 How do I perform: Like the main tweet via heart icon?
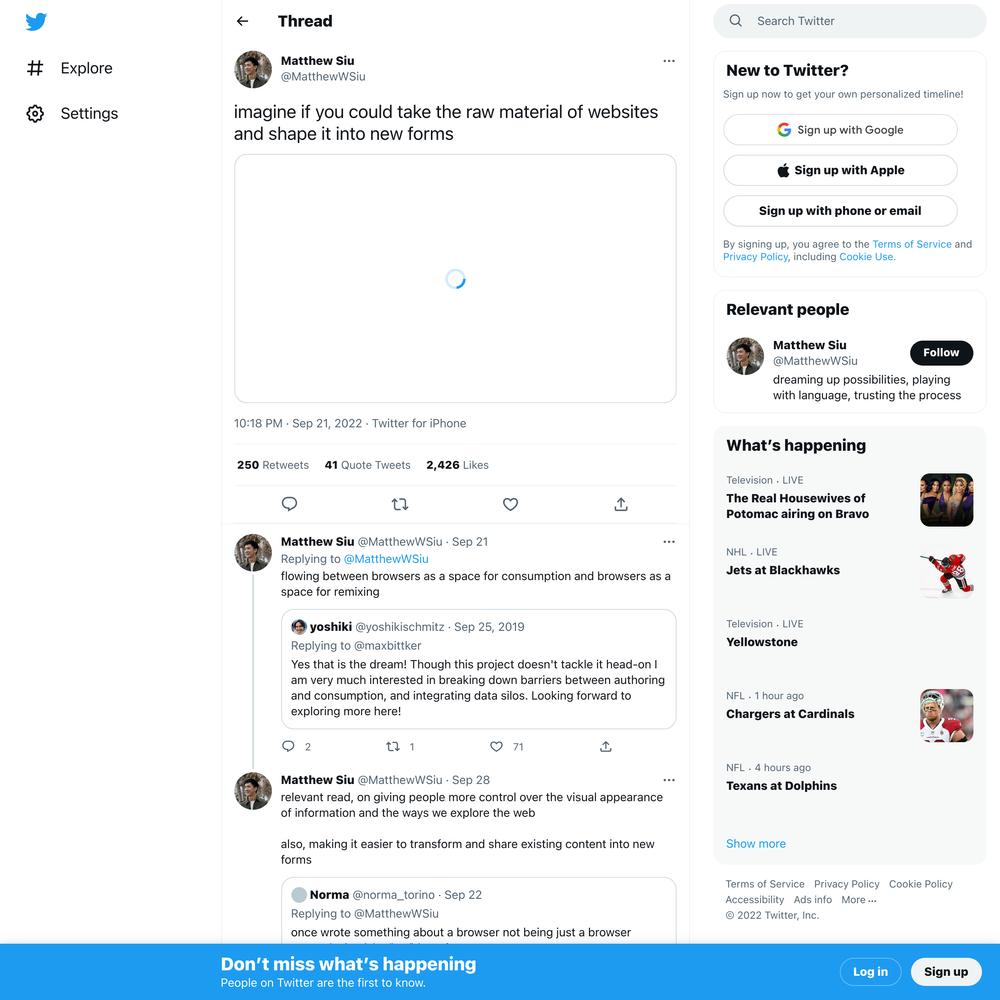pos(510,504)
